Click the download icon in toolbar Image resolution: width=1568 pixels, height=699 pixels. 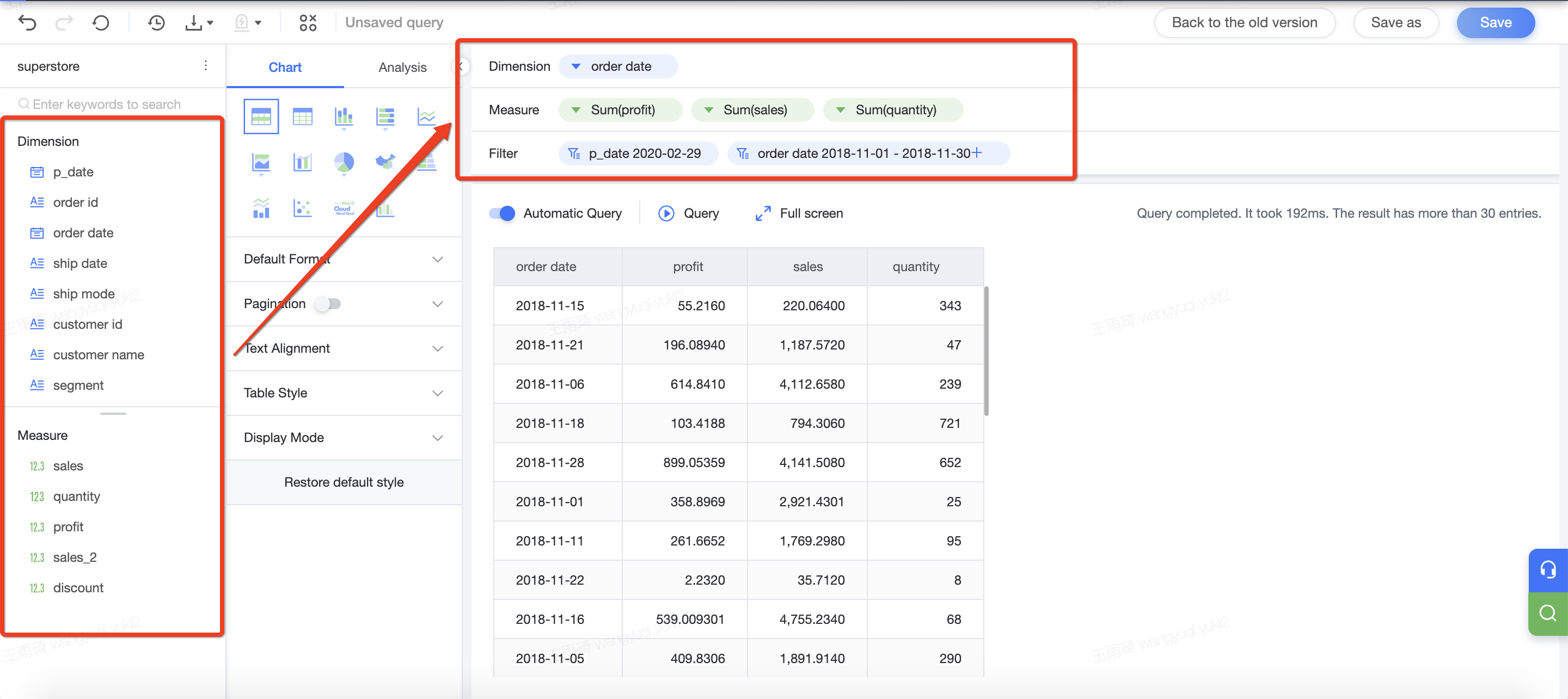pyautogui.click(x=194, y=22)
